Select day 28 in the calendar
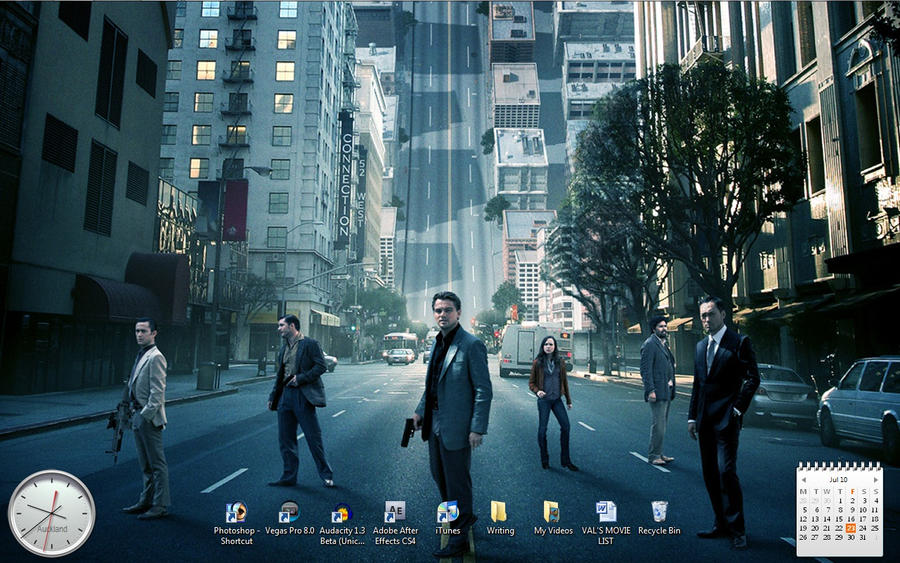The width and height of the screenshot is (900, 563). coord(827,538)
